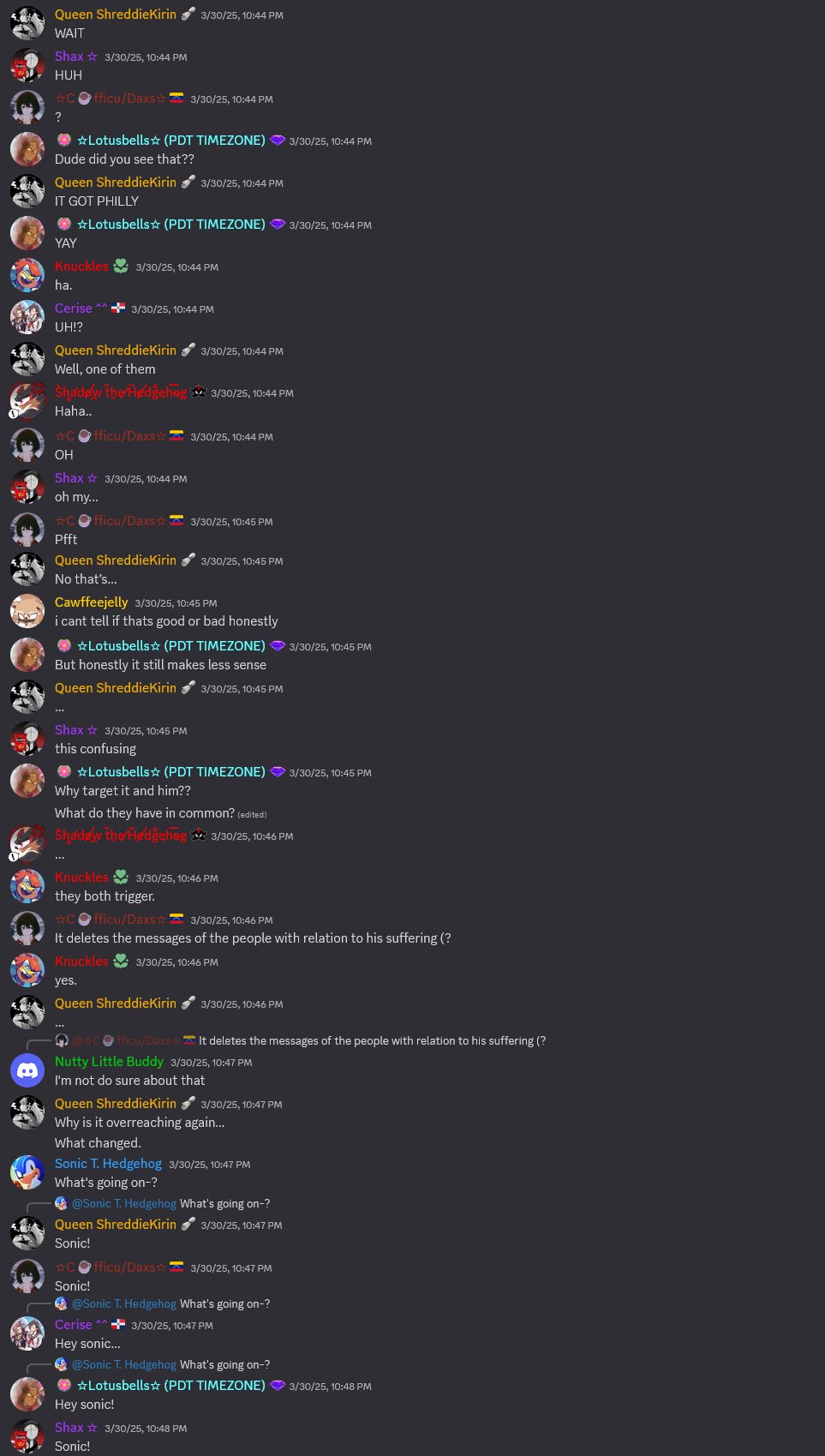The width and height of the screenshot is (825, 1456).
Task: Click the Nutty Little Buddy username in green
Action: point(109,1062)
